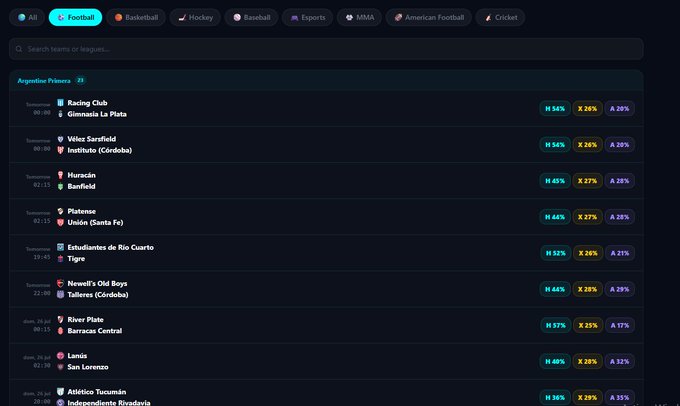Open the River Plate team name
This screenshot has height=406, width=680.
[x=85, y=319]
